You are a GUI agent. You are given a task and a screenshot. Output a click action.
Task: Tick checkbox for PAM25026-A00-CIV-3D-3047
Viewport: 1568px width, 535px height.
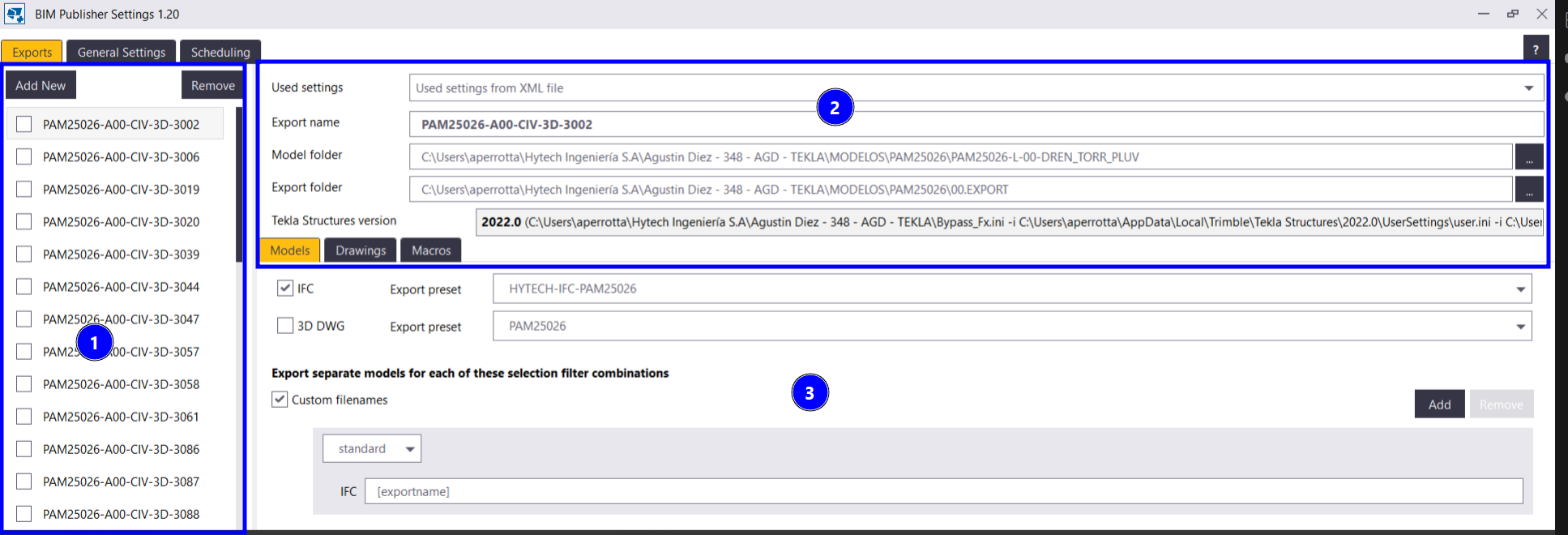coord(24,319)
